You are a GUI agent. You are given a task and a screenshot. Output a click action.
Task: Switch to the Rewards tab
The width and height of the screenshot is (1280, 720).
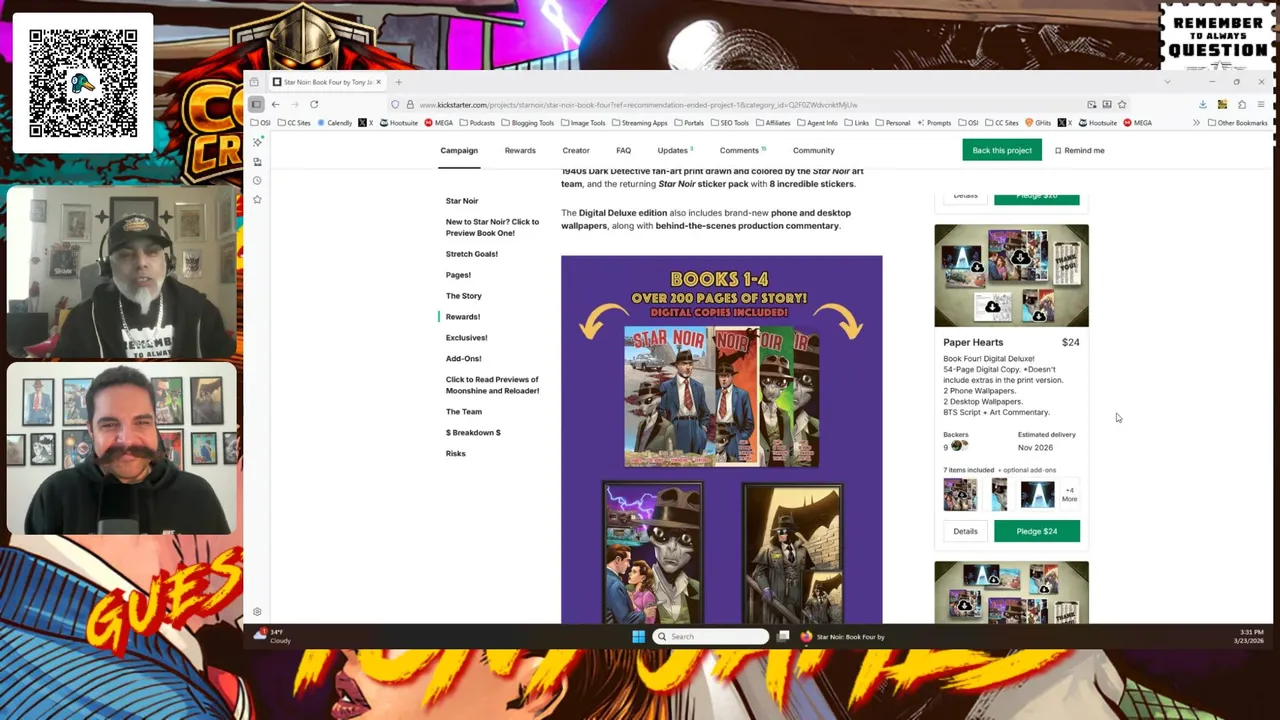click(520, 151)
